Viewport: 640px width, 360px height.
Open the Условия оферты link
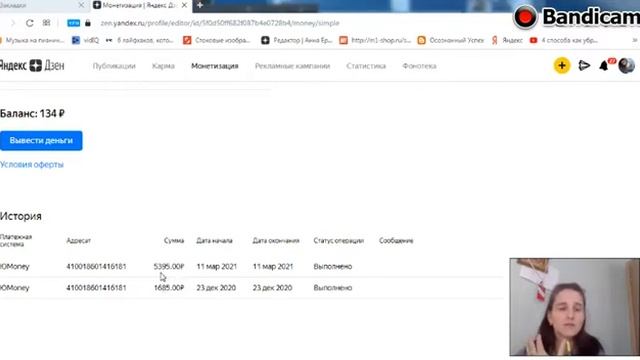(32, 165)
